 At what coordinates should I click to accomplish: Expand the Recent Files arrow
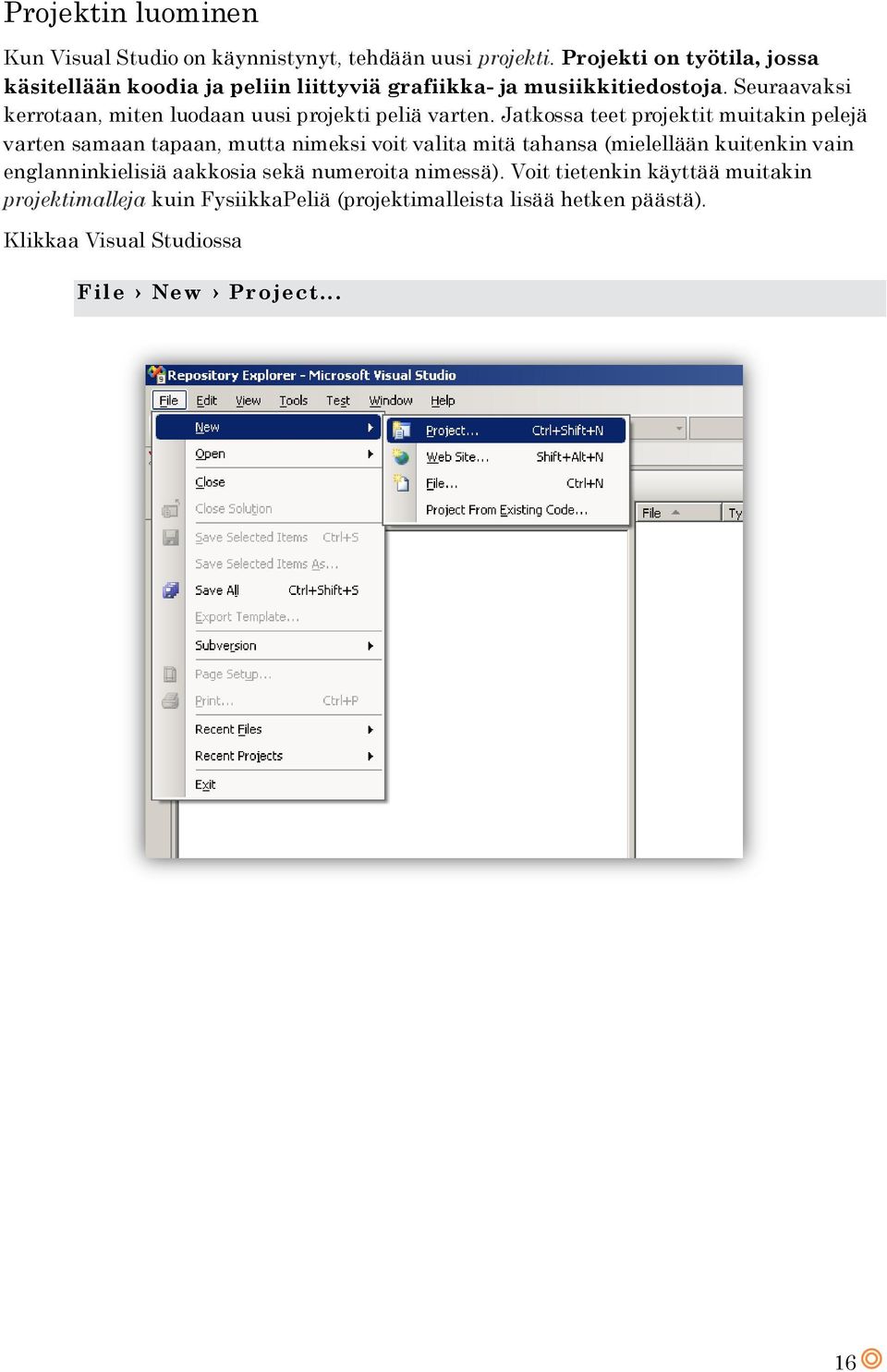tap(371, 729)
